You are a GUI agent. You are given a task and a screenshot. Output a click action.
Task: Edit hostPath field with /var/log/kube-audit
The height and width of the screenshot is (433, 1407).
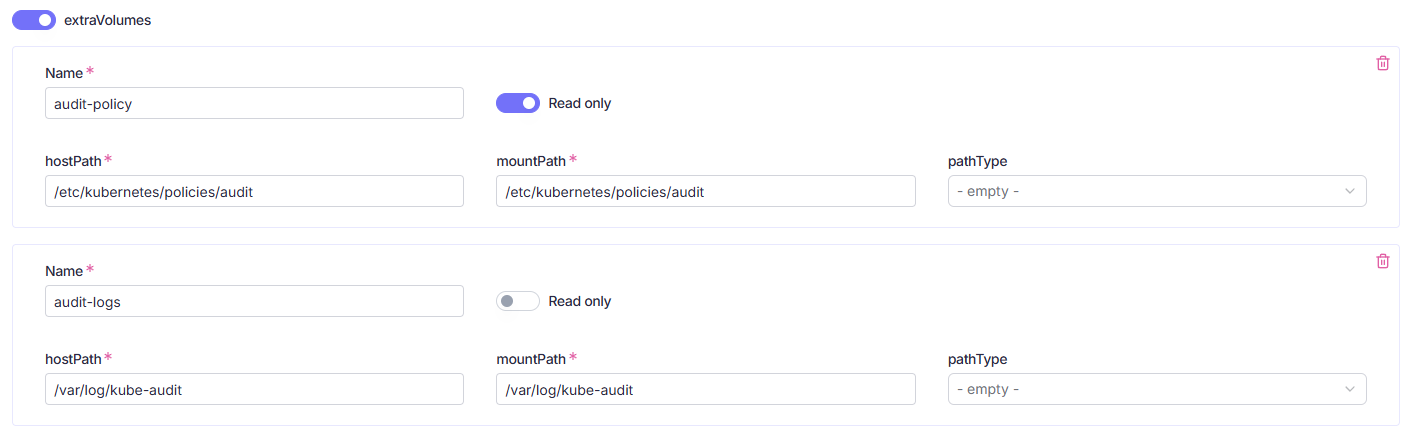pos(254,389)
